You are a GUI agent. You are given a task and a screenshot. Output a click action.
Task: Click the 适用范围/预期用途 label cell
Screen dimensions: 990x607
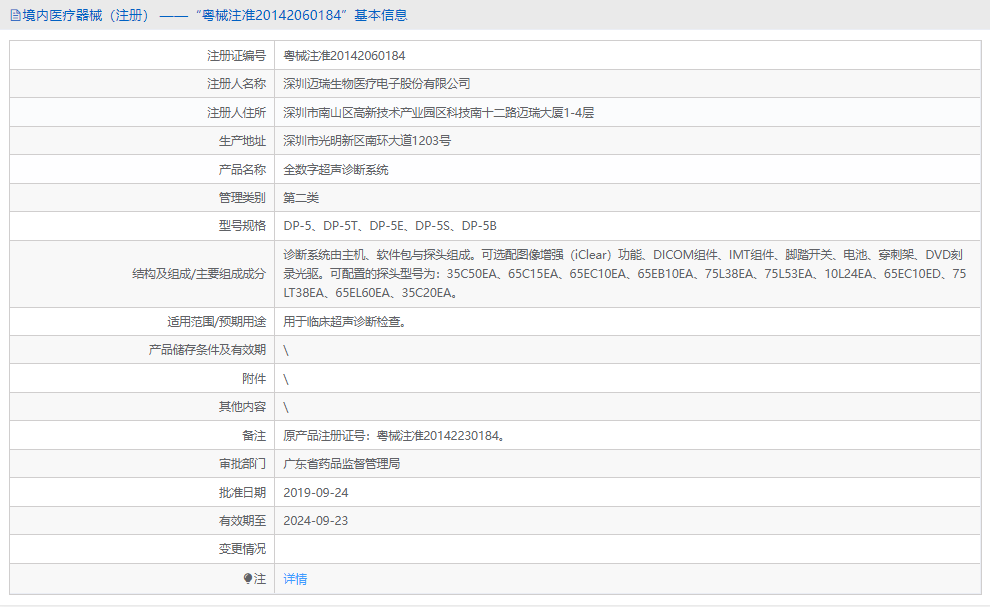tap(142, 322)
